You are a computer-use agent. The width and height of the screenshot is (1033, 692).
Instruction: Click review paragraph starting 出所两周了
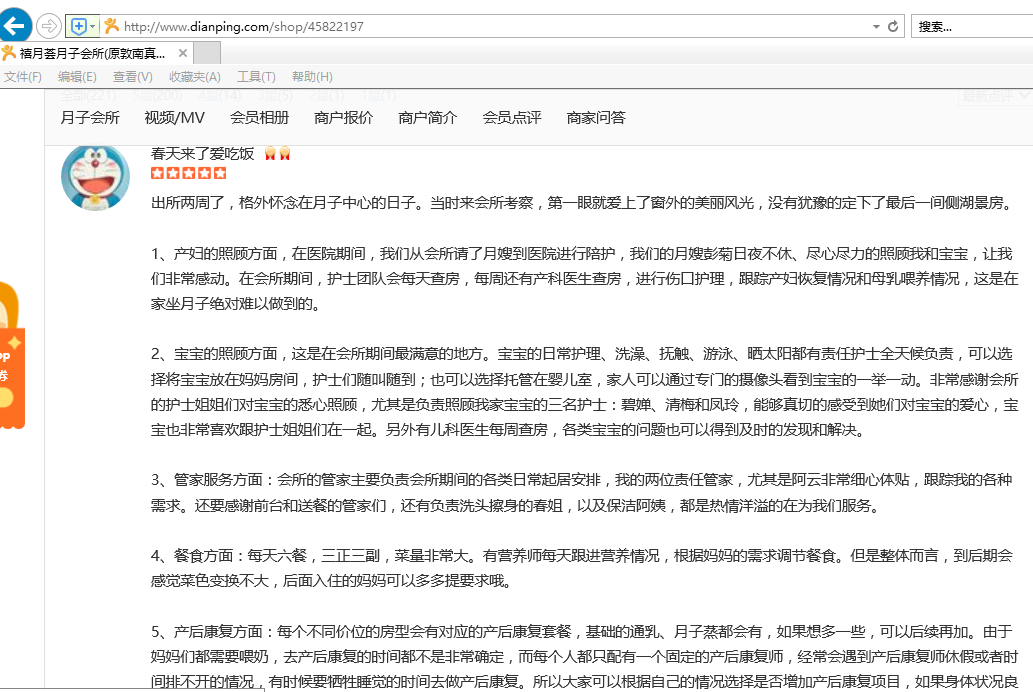[582, 203]
